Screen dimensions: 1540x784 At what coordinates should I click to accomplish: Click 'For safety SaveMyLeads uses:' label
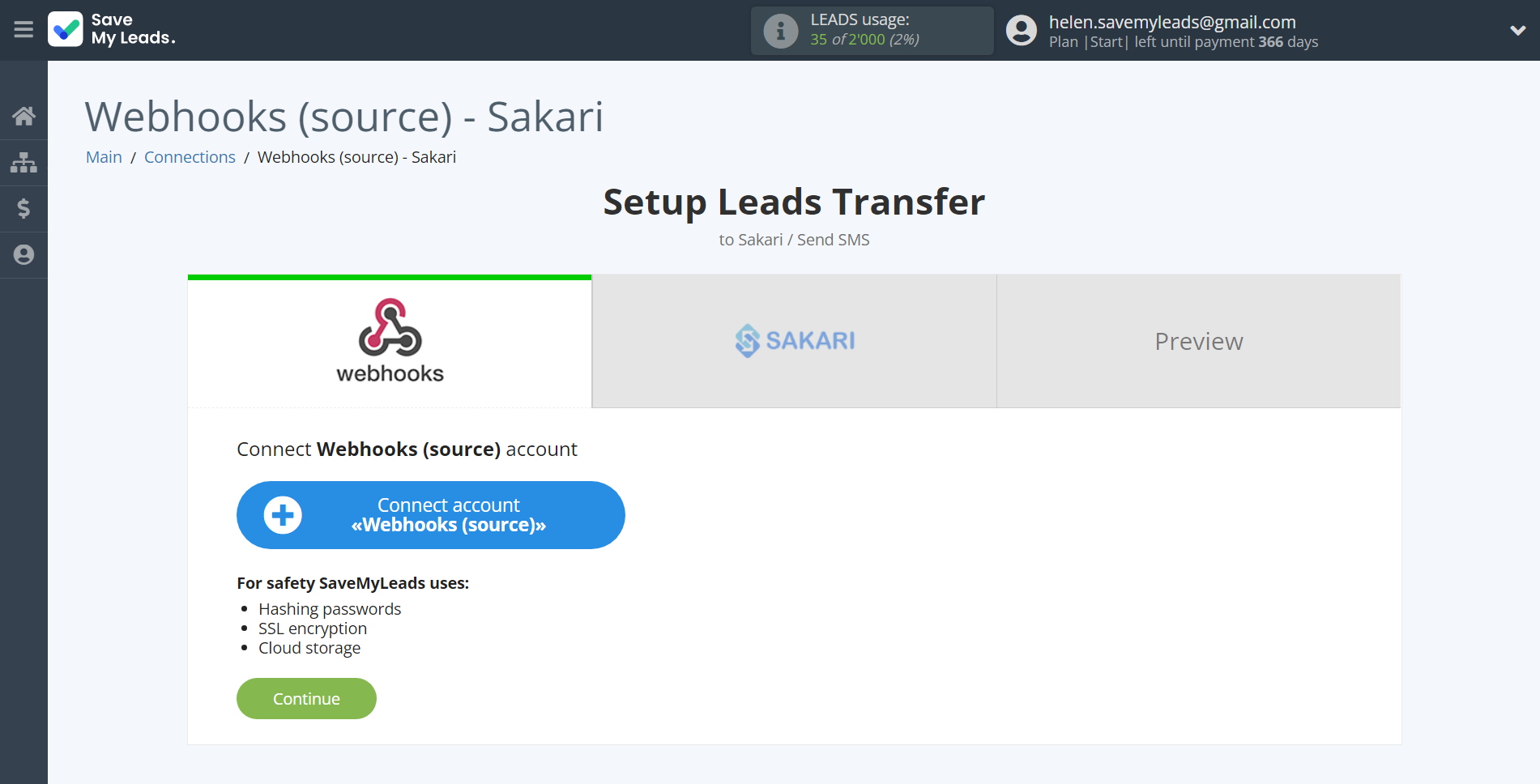[x=352, y=583]
